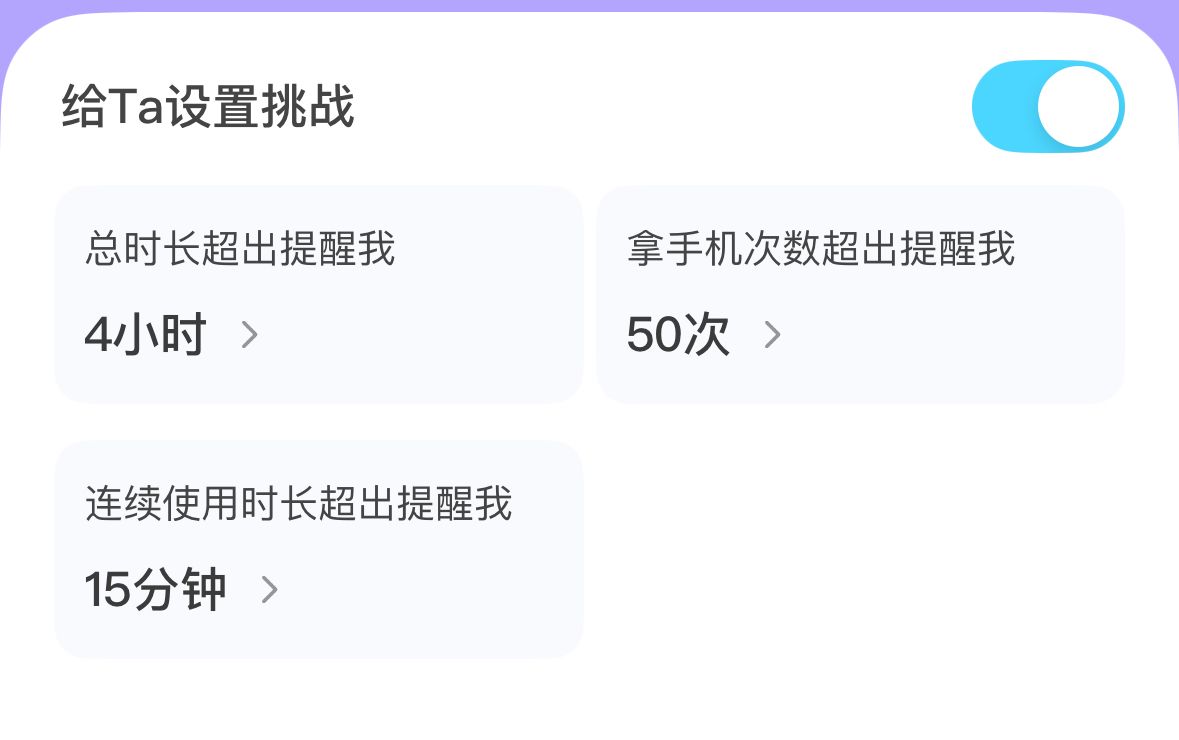Open the arrow next to 15分钟
The height and width of the screenshot is (740, 1179).
pyautogui.click(x=269, y=590)
